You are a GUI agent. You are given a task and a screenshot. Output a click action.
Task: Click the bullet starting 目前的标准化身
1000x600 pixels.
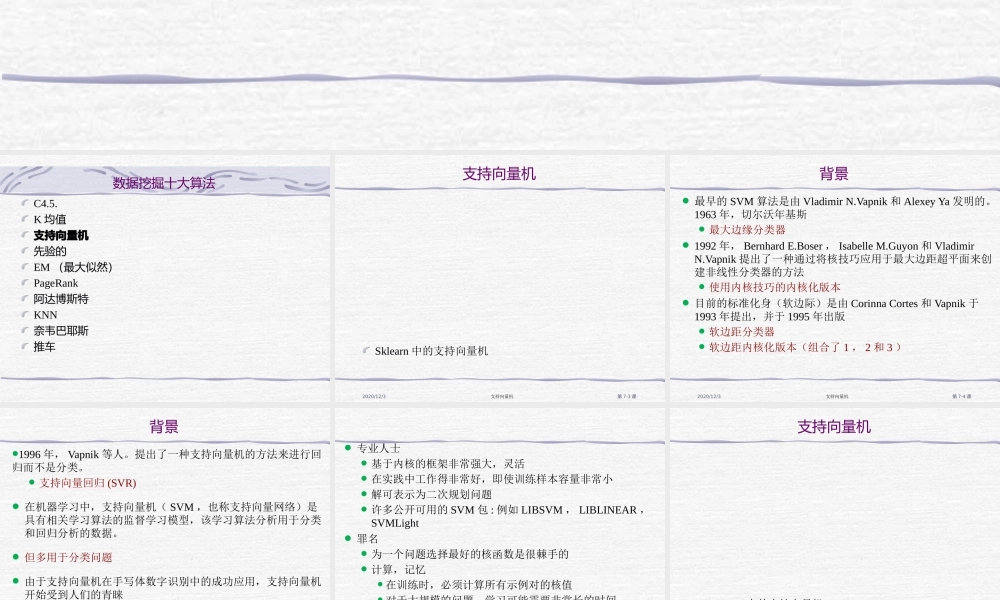(x=836, y=310)
